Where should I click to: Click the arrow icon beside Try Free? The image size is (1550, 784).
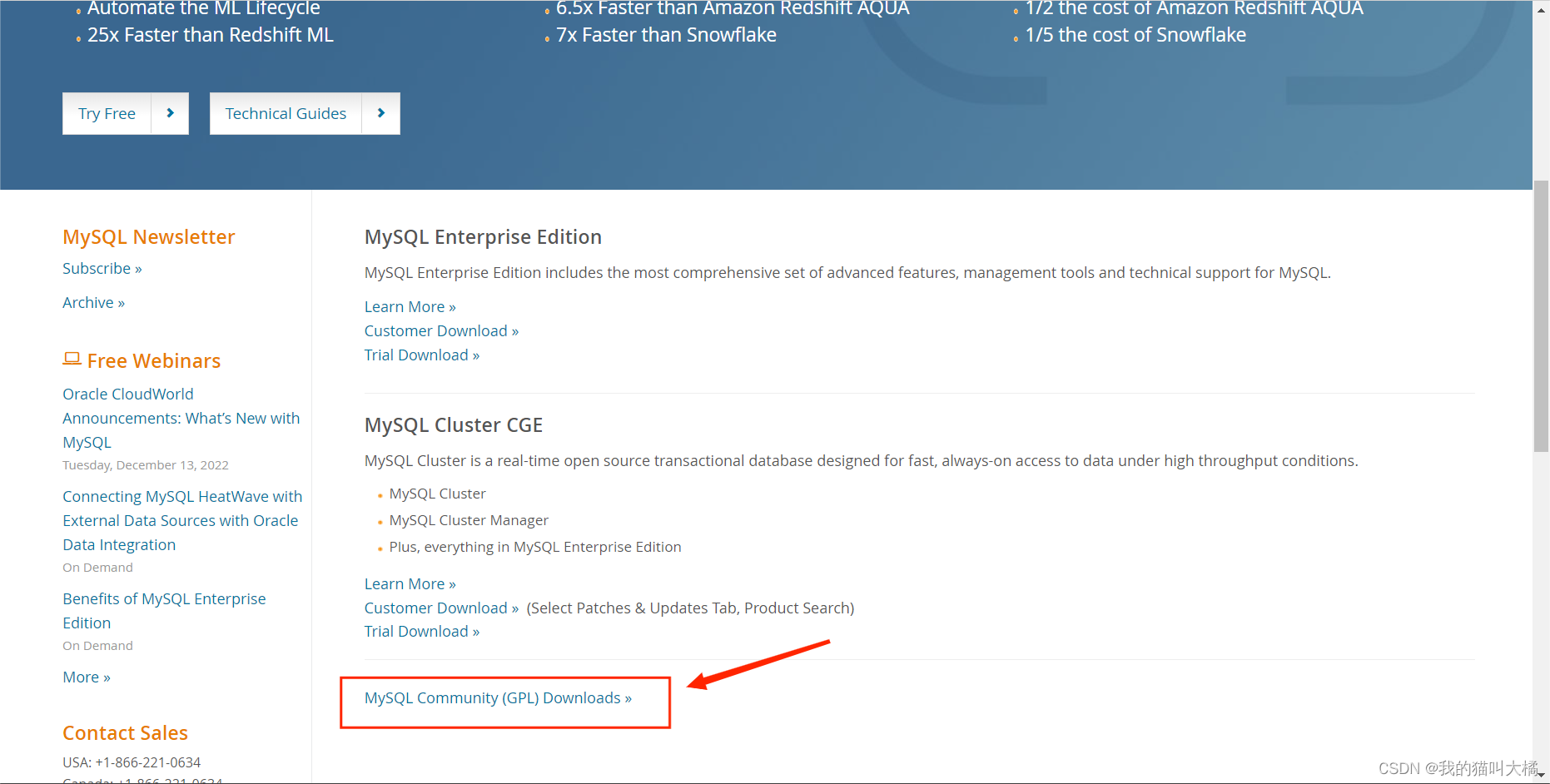click(x=170, y=113)
